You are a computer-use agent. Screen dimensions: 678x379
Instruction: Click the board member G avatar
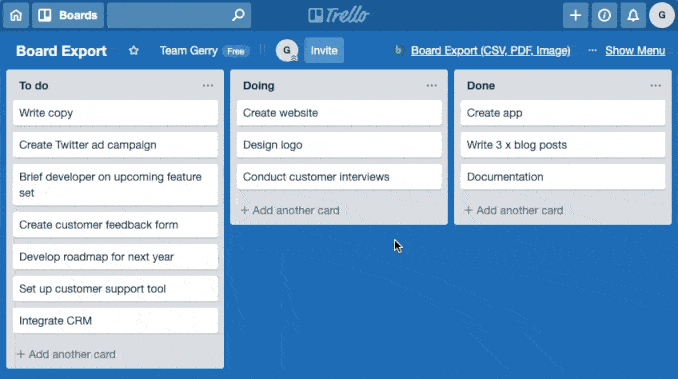click(287, 51)
